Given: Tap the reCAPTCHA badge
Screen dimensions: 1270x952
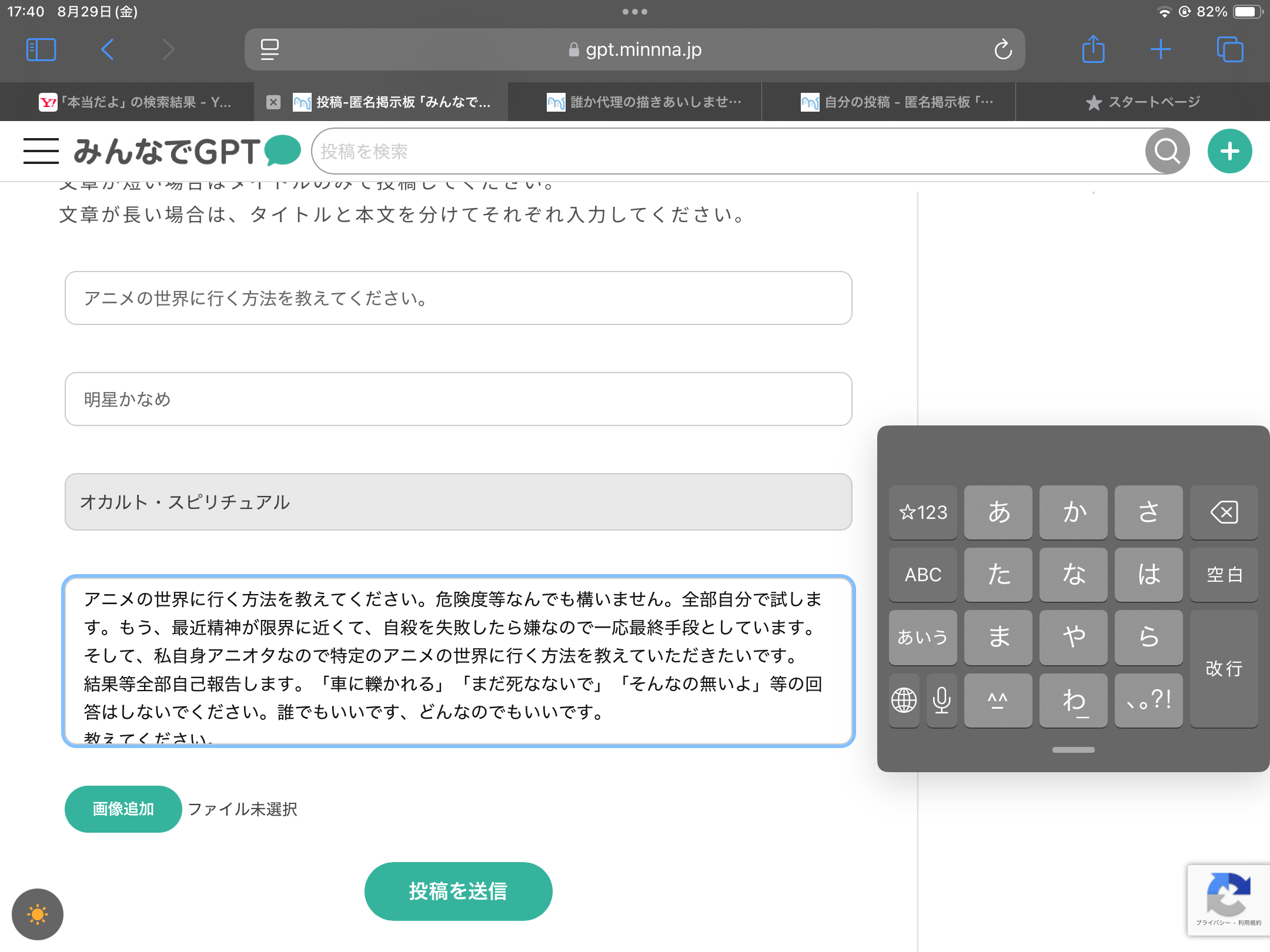Looking at the screenshot, I should pyautogui.click(x=1228, y=900).
